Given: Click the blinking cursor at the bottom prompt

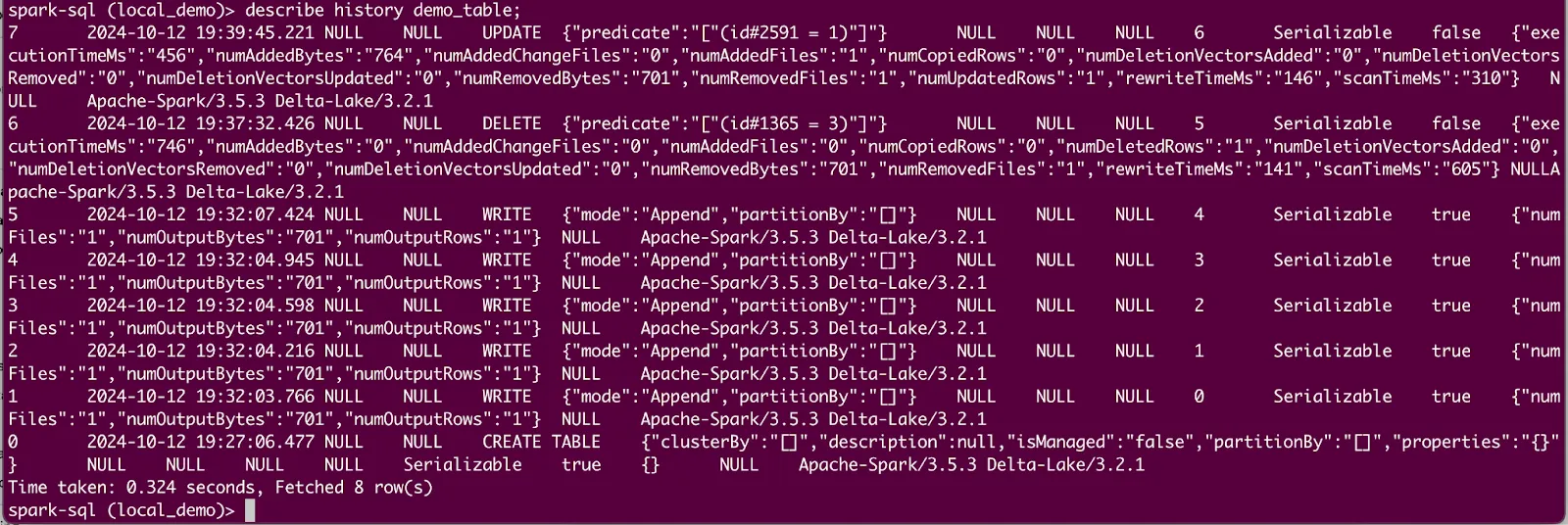Looking at the screenshot, I should (x=250, y=510).
